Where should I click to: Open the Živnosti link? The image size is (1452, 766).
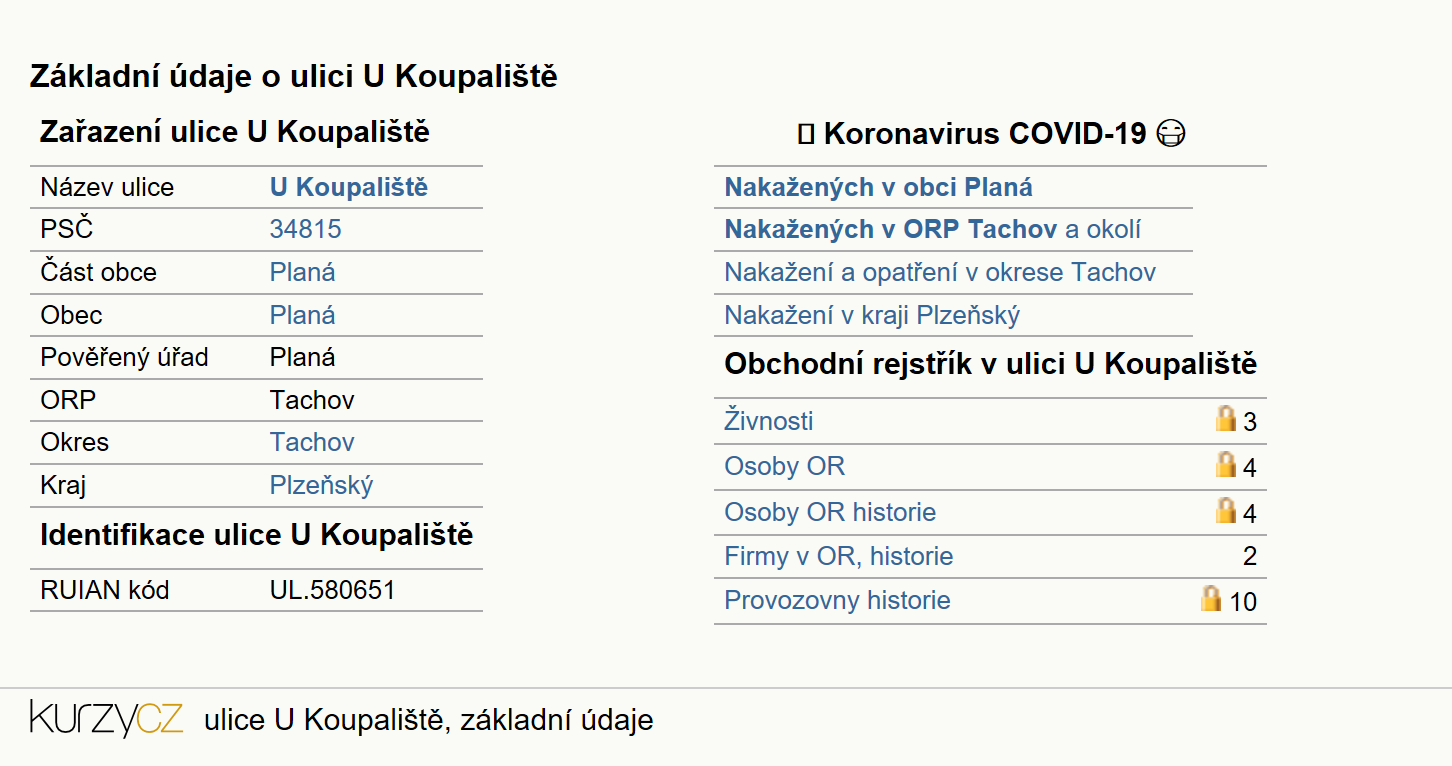768,420
